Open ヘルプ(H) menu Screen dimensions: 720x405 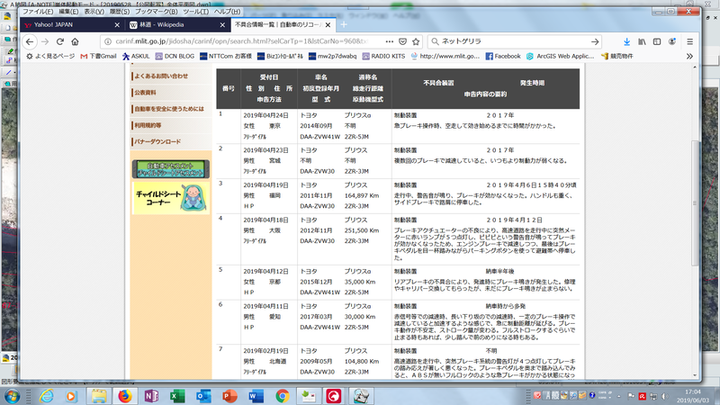(x=227, y=11)
